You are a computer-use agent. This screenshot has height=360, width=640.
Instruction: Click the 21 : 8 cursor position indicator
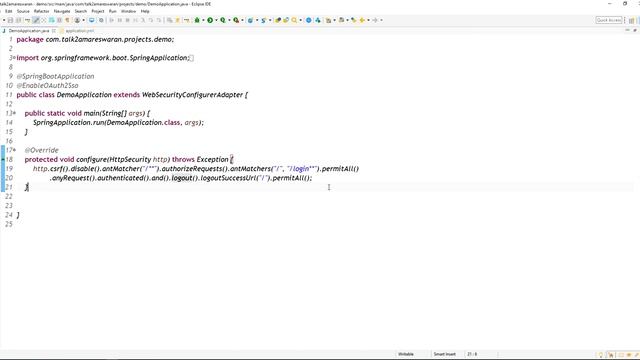[472, 354]
